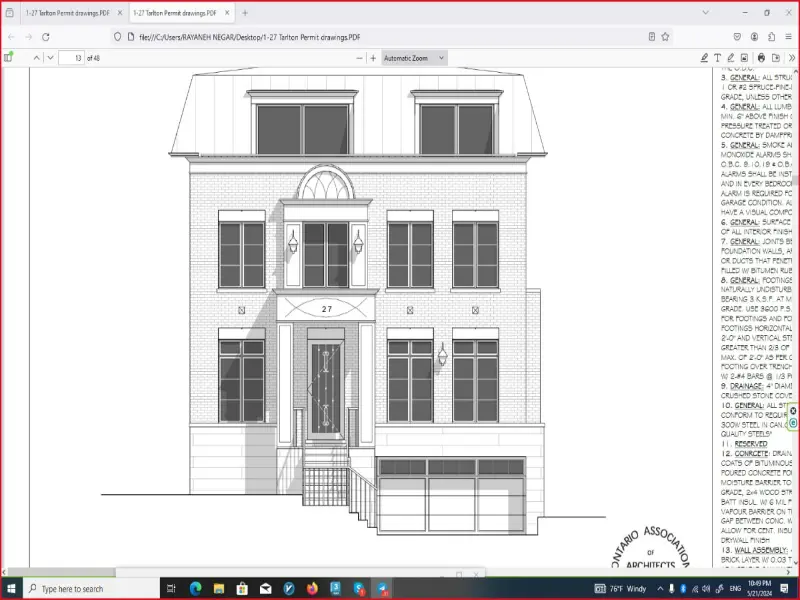Select the Add Image tool
The width and height of the screenshot is (800, 600).
click(x=745, y=58)
